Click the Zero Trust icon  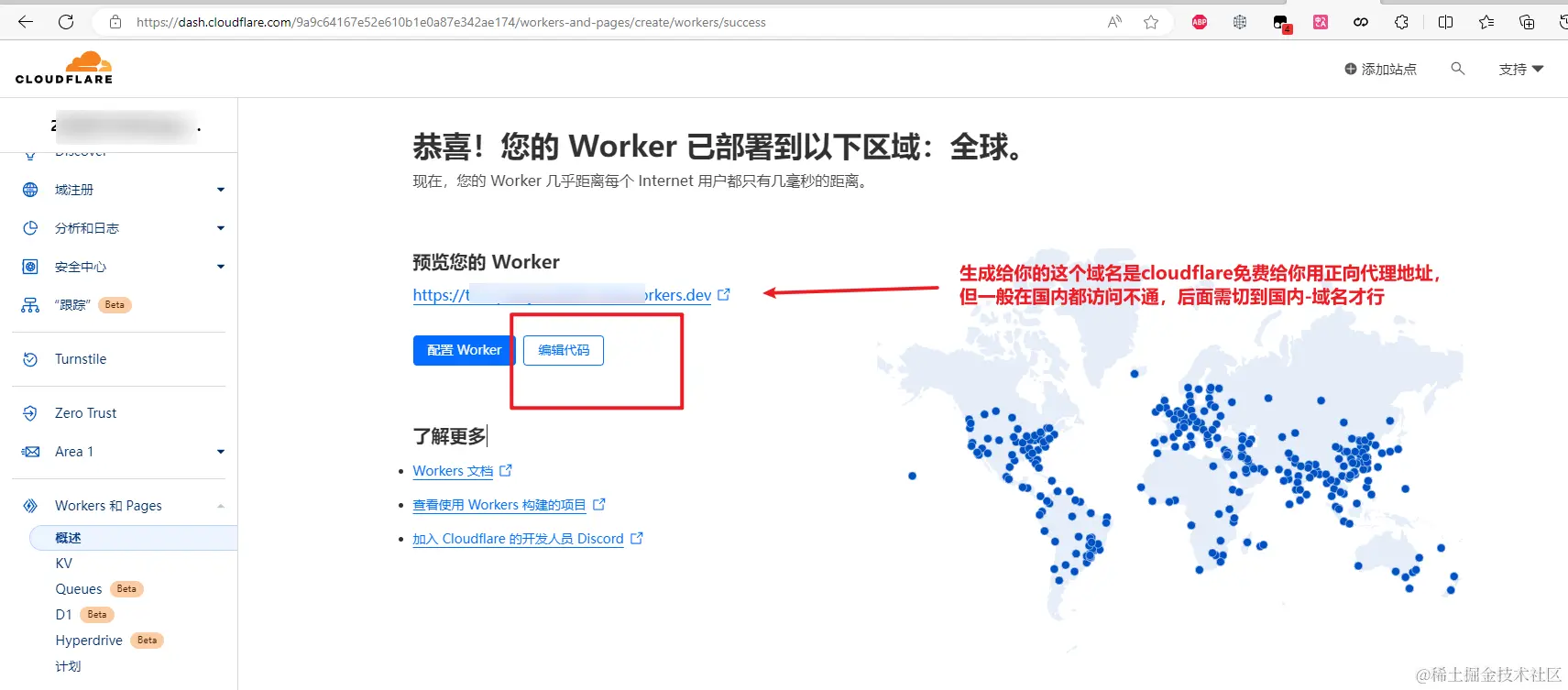coord(30,413)
